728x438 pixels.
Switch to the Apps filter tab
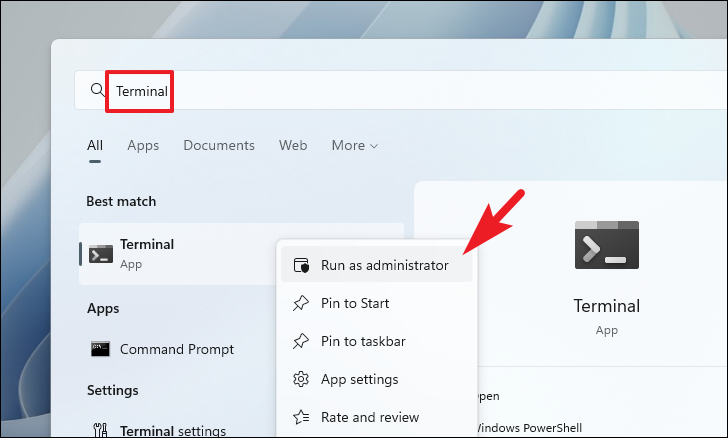[x=143, y=145]
